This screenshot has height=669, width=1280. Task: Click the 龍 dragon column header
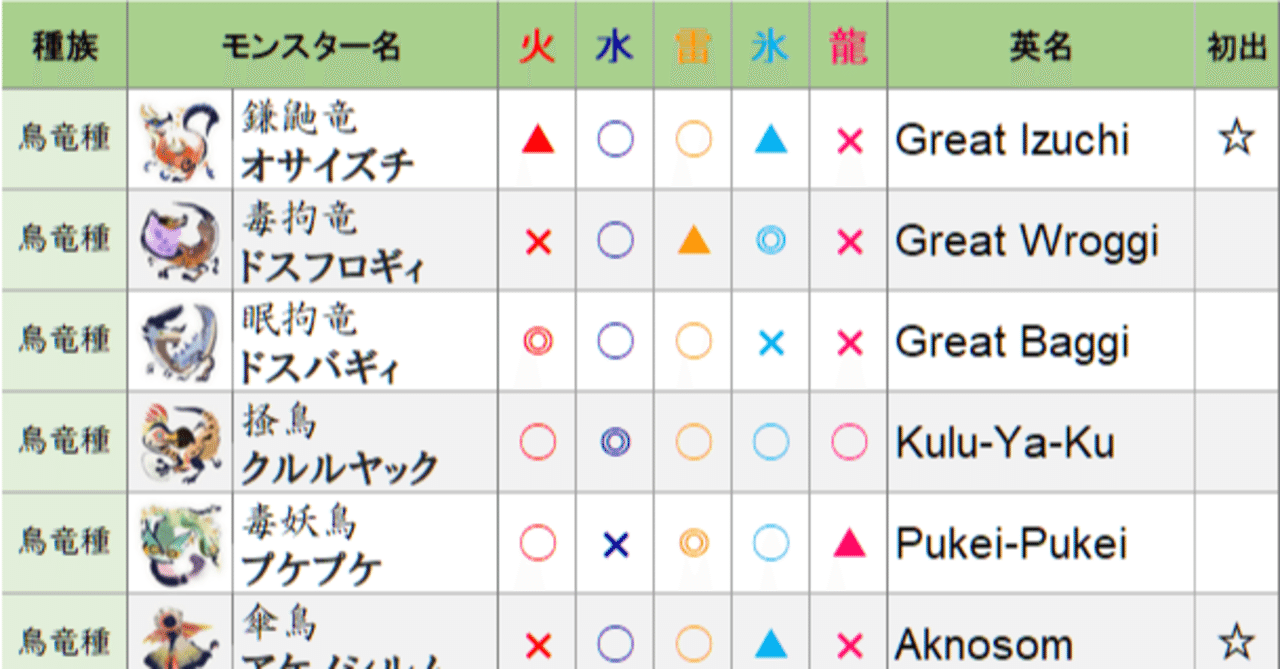tap(849, 47)
